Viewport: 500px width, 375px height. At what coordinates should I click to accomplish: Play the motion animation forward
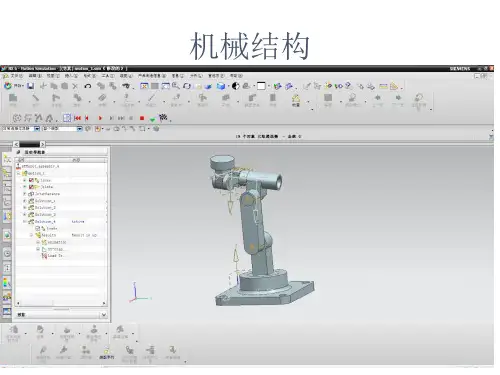click(100, 118)
